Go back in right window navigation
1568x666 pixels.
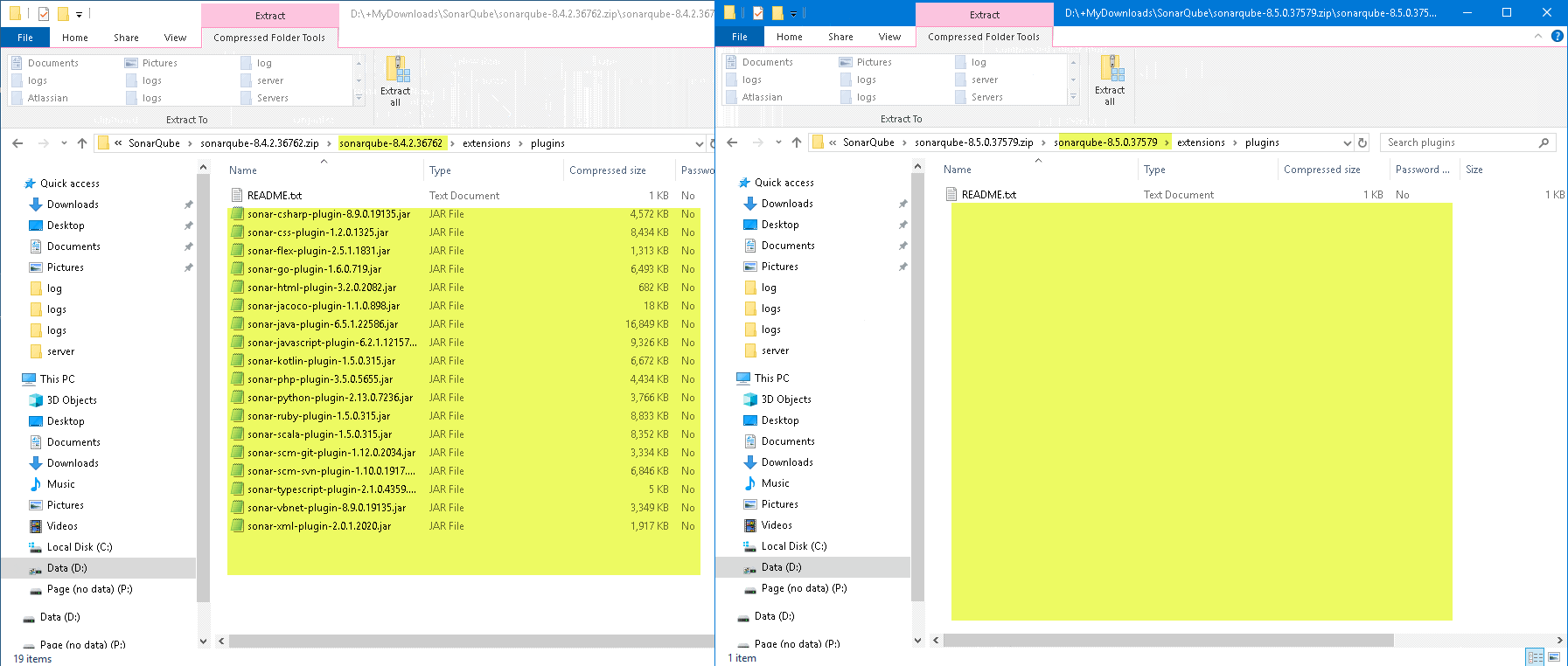[732, 142]
